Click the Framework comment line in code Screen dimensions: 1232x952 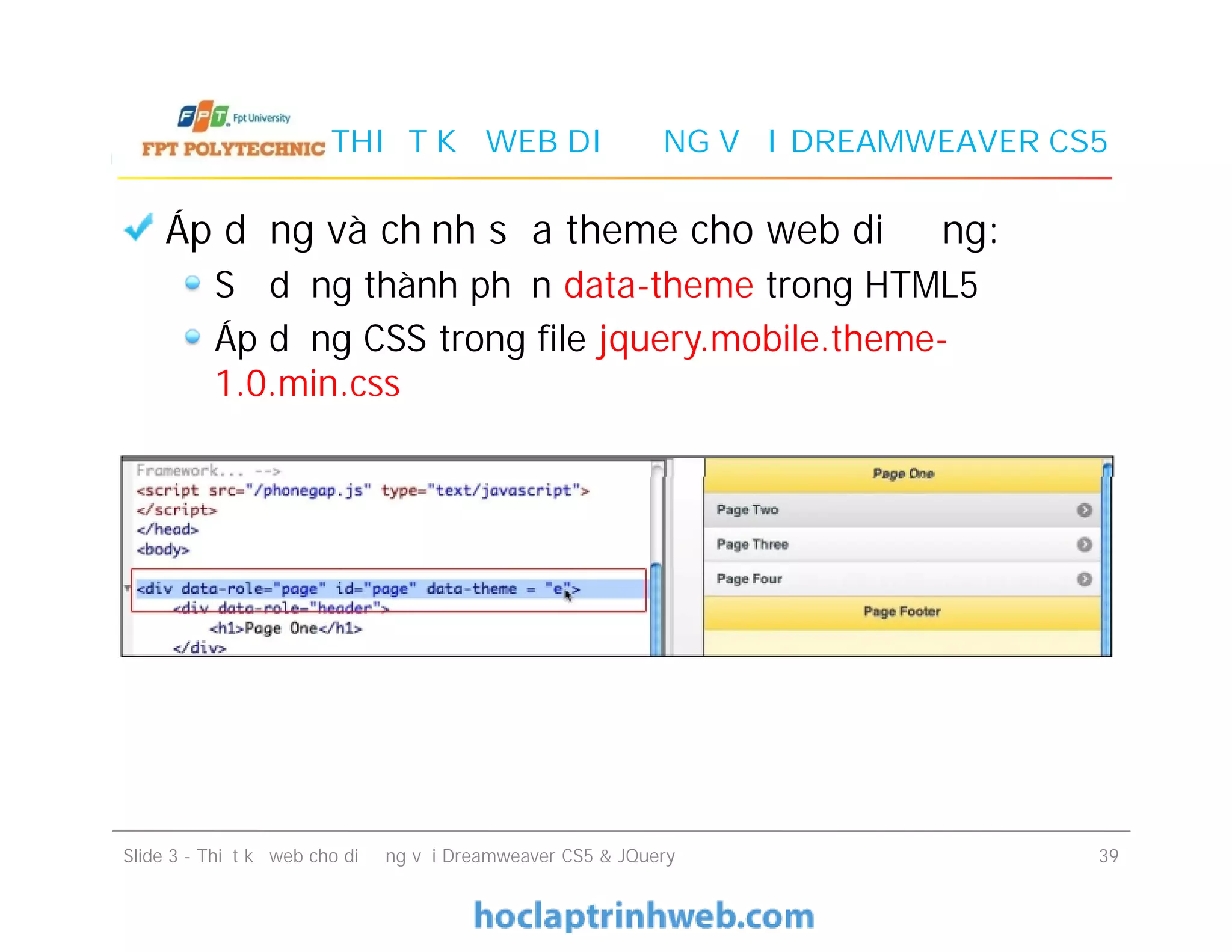point(208,470)
